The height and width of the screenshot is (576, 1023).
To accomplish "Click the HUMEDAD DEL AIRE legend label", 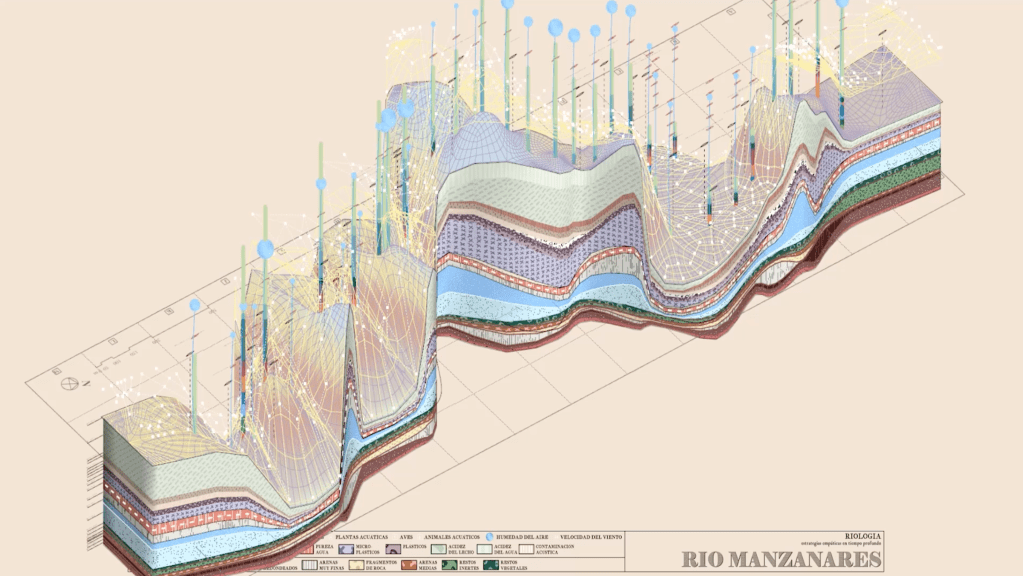I will tap(522, 537).
